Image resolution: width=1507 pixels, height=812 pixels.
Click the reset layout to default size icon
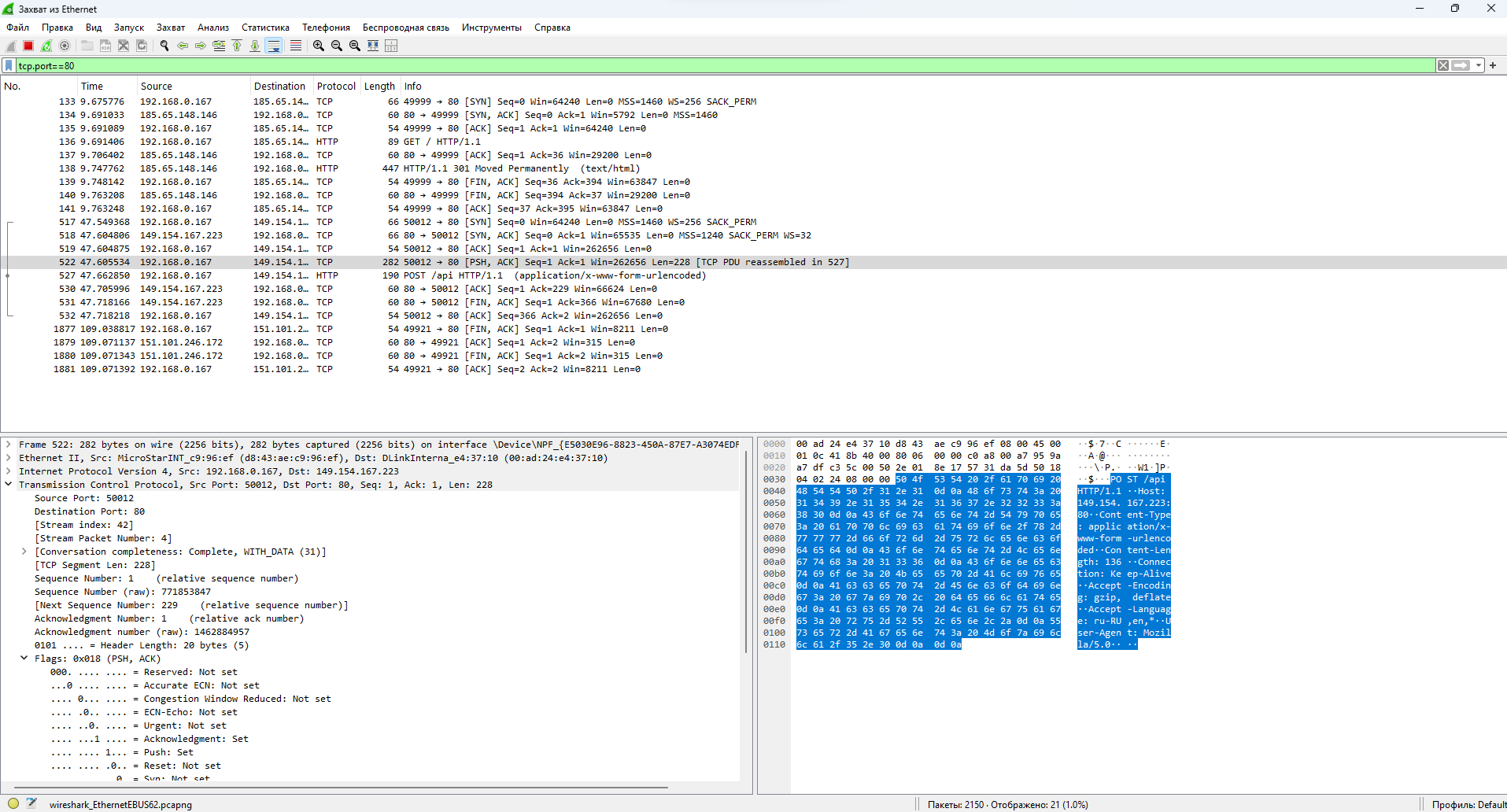[x=391, y=46]
